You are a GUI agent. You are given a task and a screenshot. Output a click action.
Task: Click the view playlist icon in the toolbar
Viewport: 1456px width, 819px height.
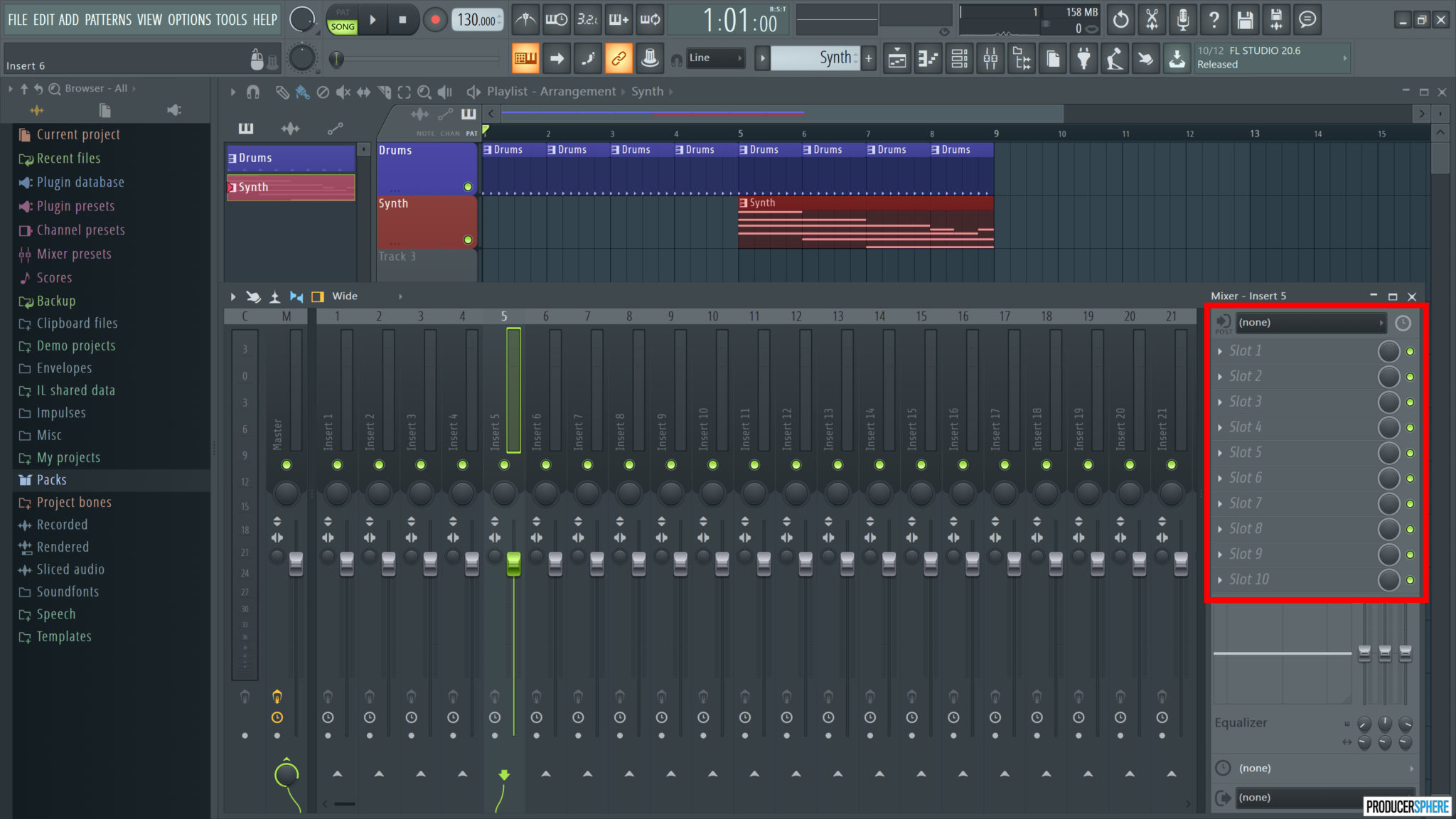(897, 58)
